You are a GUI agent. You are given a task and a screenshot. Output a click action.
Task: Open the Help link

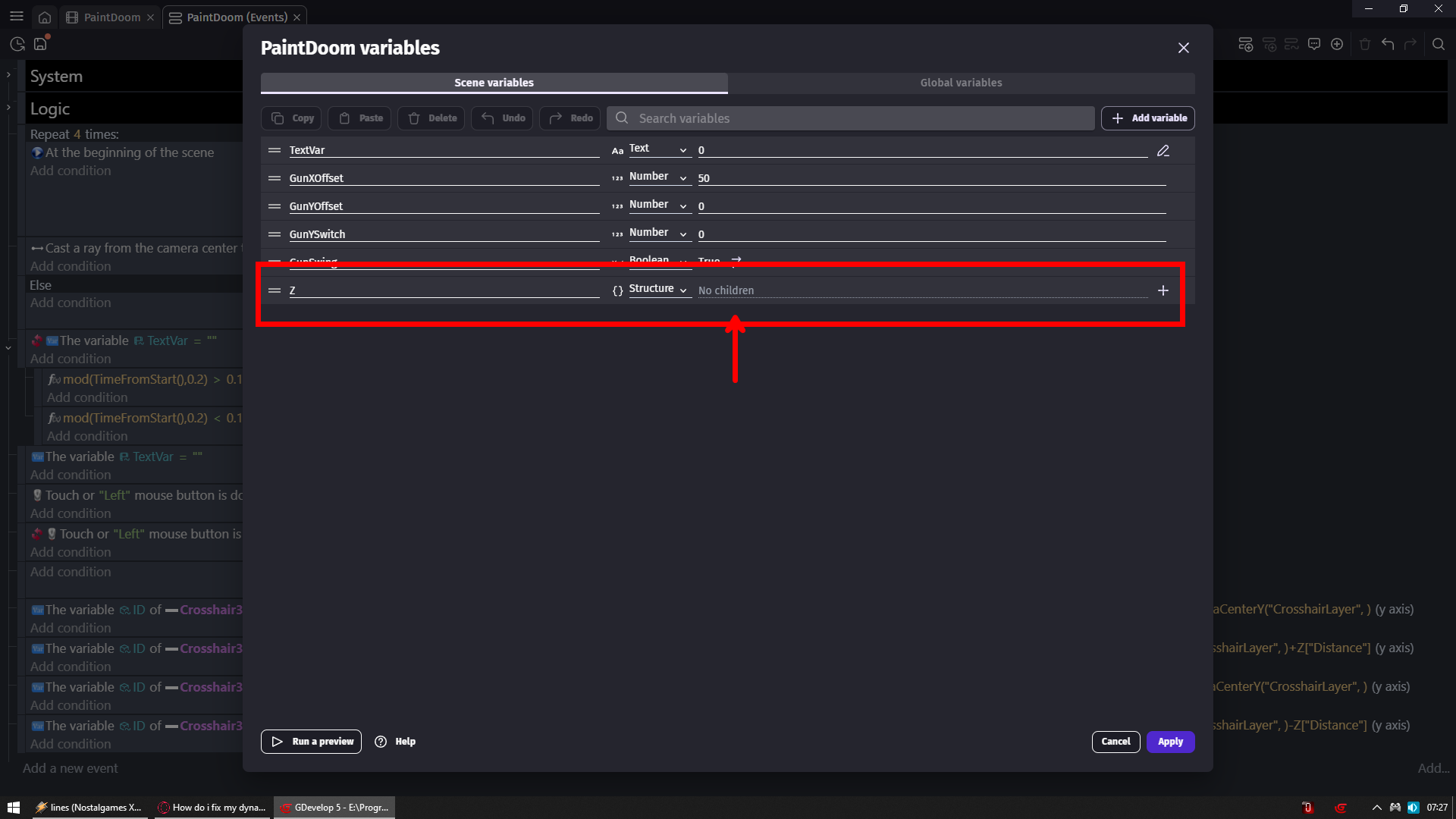396,742
